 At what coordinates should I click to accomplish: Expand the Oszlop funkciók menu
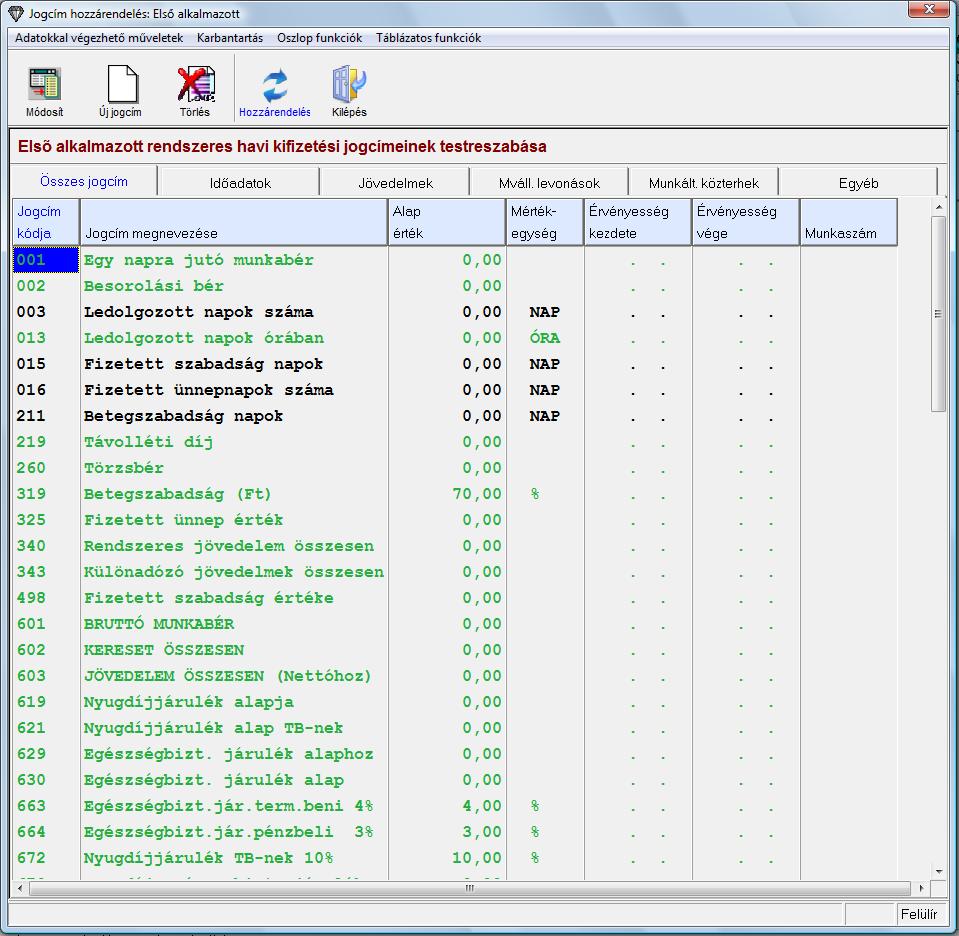319,38
